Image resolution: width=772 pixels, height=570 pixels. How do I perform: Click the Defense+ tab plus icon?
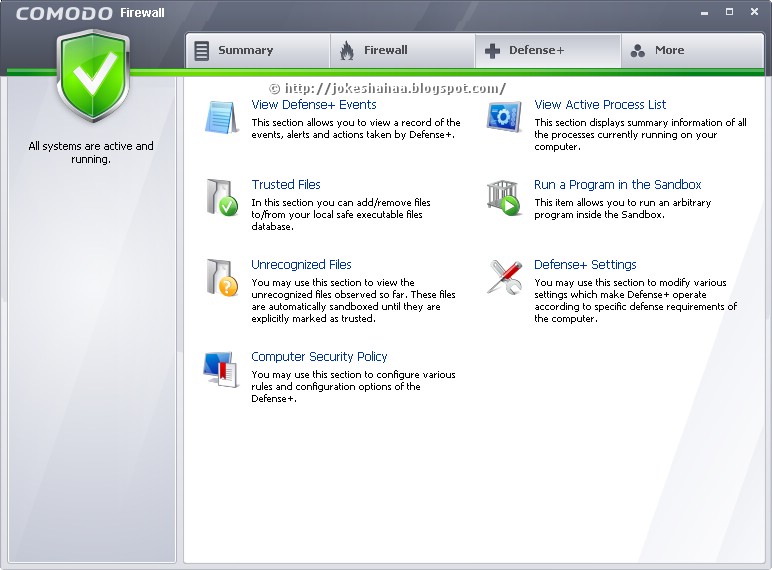pos(492,50)
